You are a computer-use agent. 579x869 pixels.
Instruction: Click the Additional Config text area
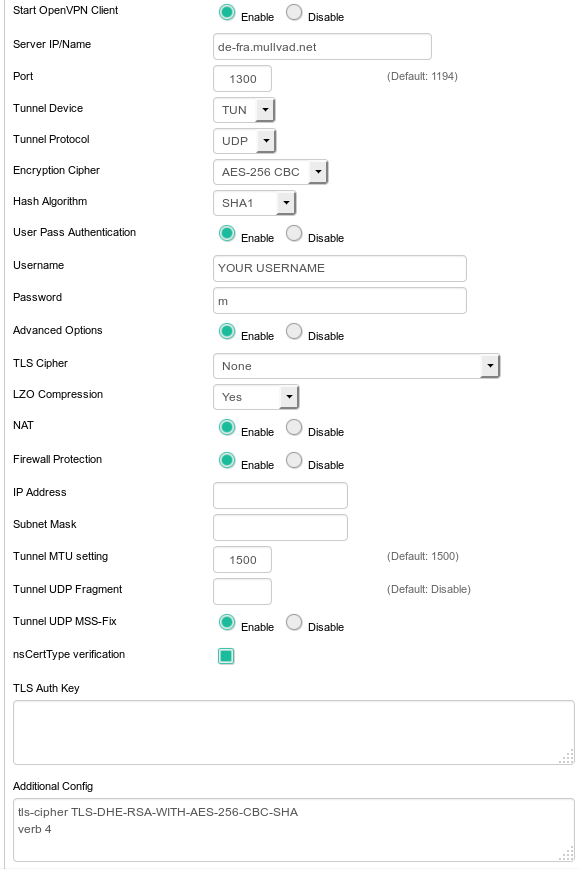(x=294, y=830)
